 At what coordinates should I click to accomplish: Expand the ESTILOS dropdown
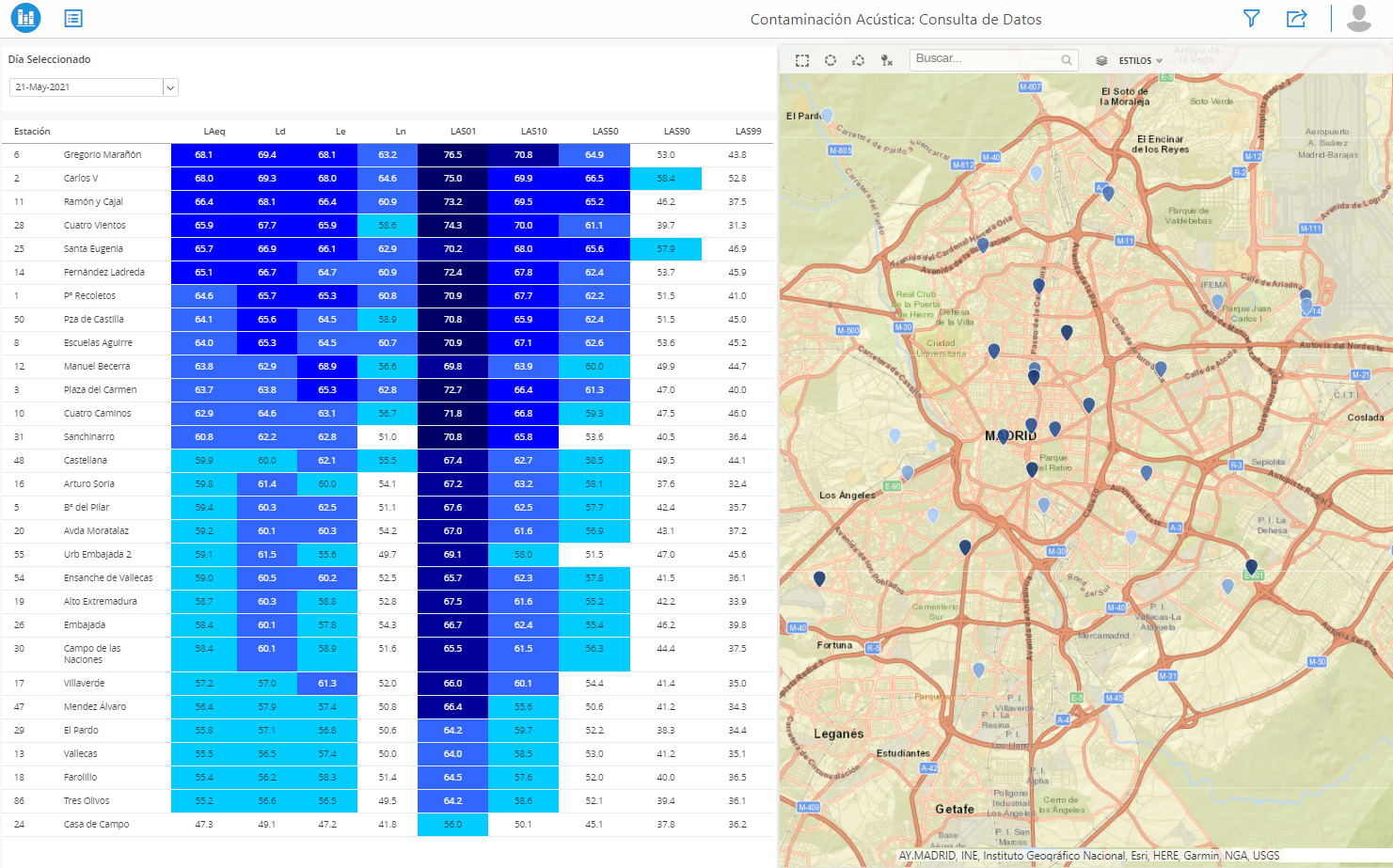pyautogui.click(x=1140, y=60)
